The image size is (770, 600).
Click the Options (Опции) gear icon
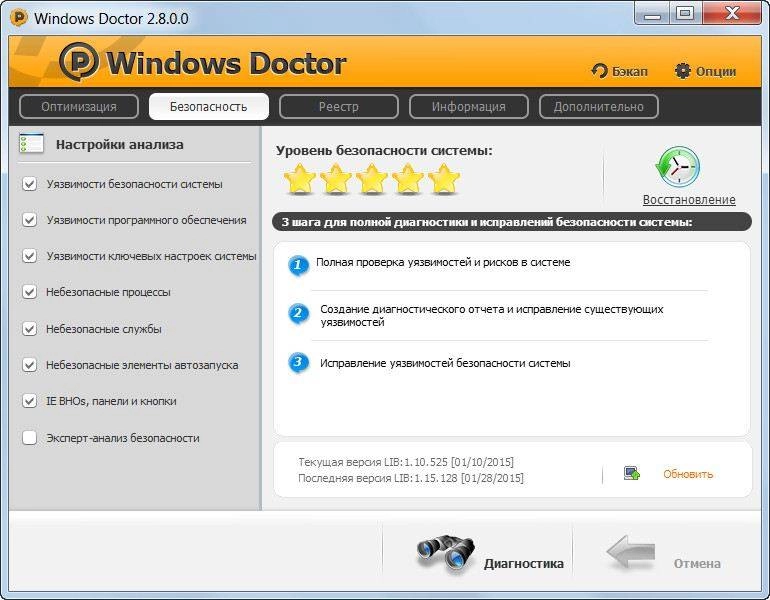[x=683, y=71]
